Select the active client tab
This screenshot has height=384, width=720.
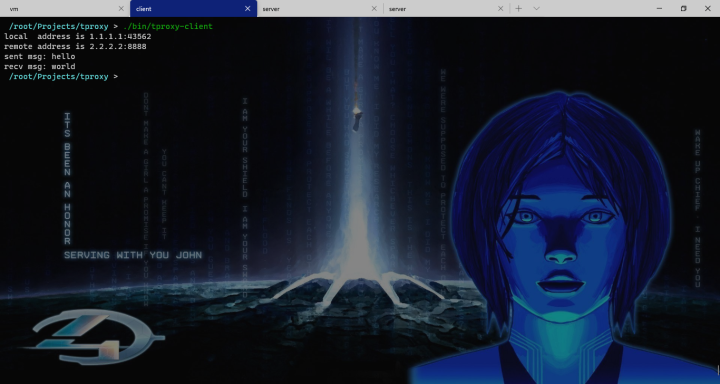coord(193,9)
